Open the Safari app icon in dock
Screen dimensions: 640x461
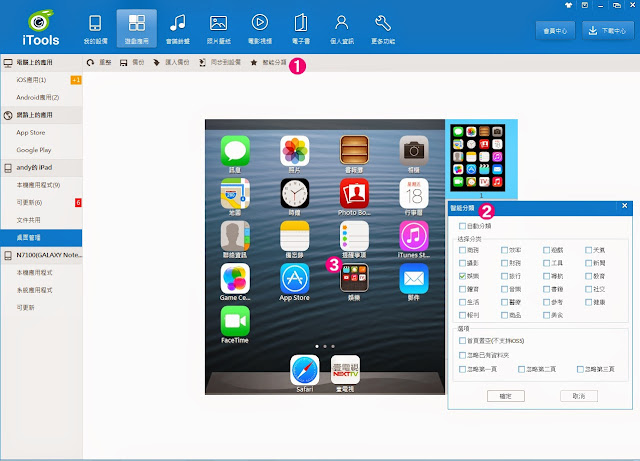click(303, 370)
